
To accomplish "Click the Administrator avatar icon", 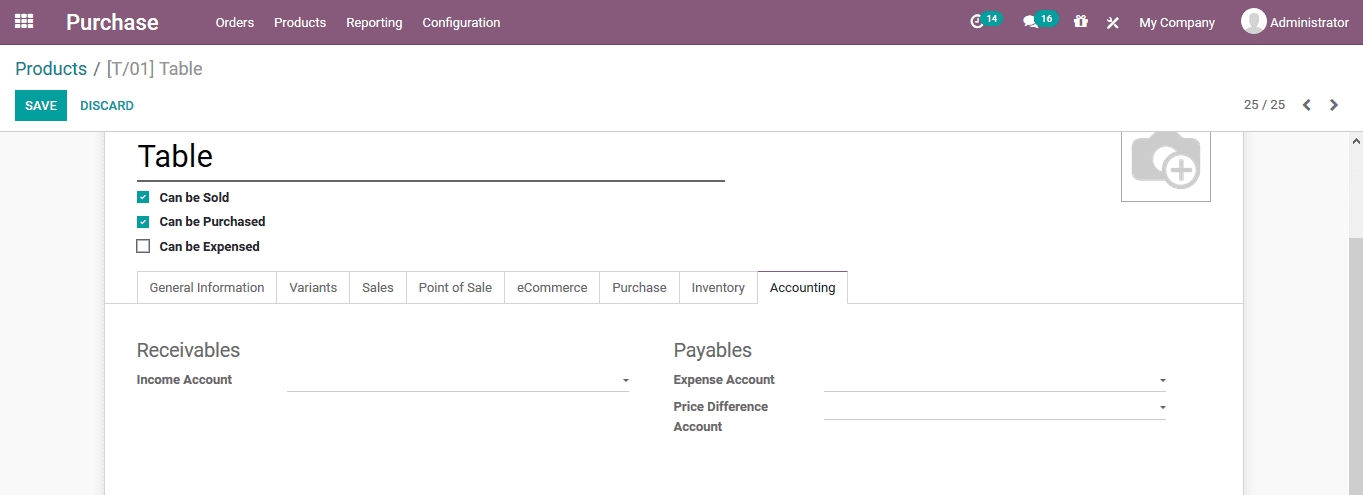I will click(1253, 21).
